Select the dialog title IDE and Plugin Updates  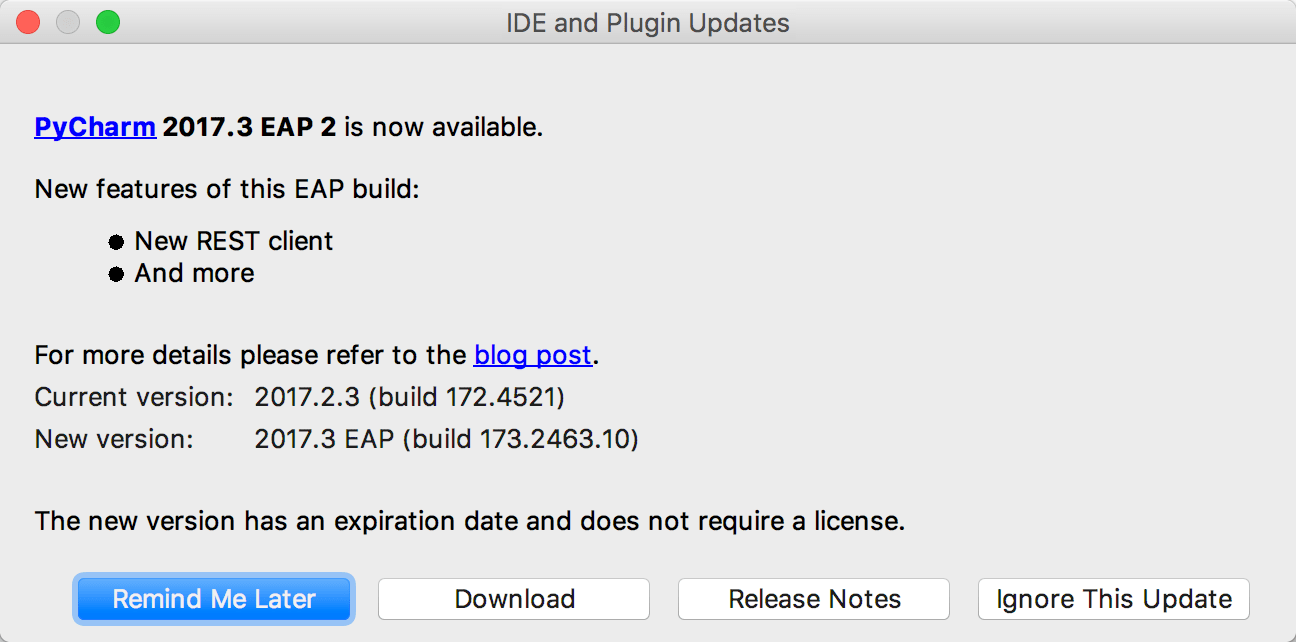[648, 22]
